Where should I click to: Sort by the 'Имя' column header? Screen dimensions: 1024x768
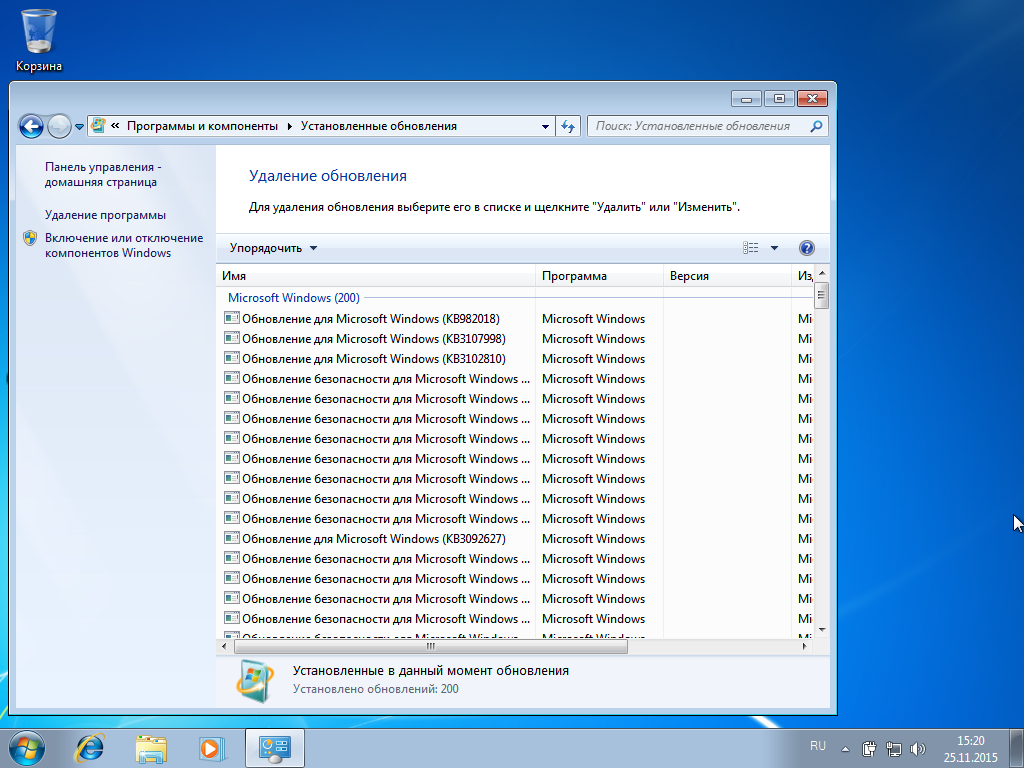(376, 276)
